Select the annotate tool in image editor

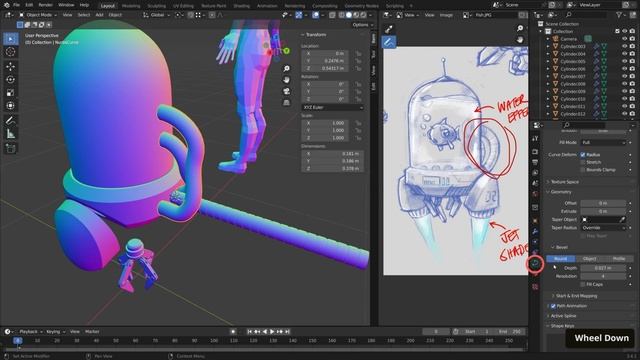click(x=389, y=42)
